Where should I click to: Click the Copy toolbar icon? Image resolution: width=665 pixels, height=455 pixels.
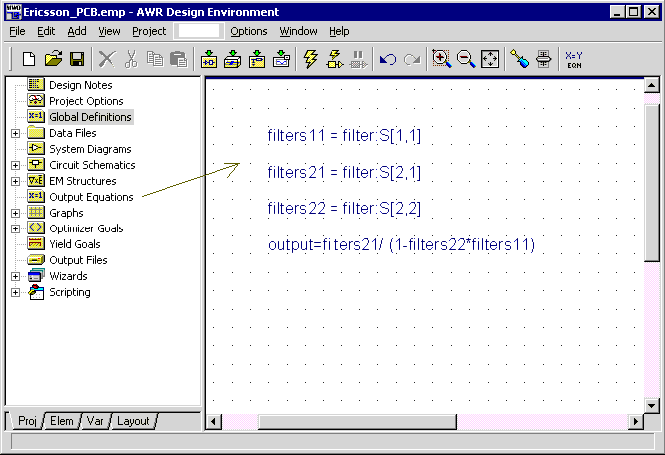click(x=155, y=59)
